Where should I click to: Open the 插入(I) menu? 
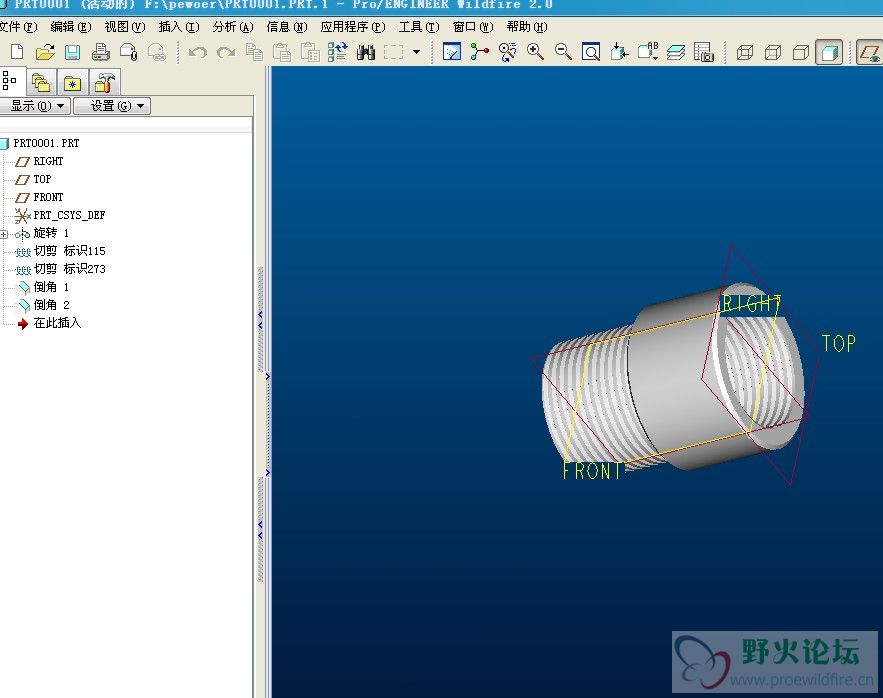point(179,26)
